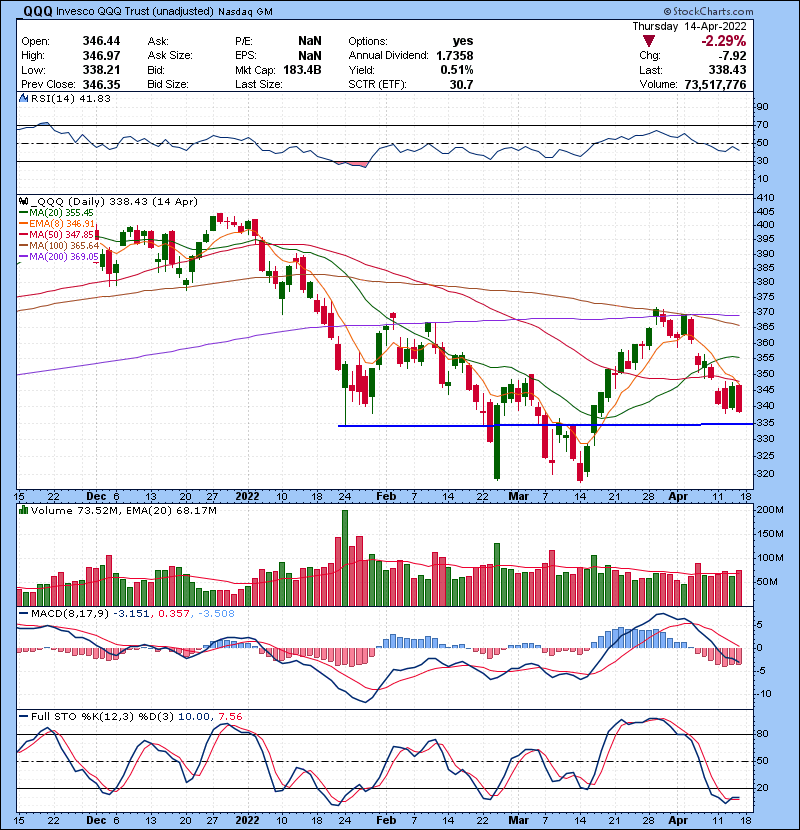Click the RSI panel line icon
The width and height of the screenshot is (800, 830).
tap(23, 98)
